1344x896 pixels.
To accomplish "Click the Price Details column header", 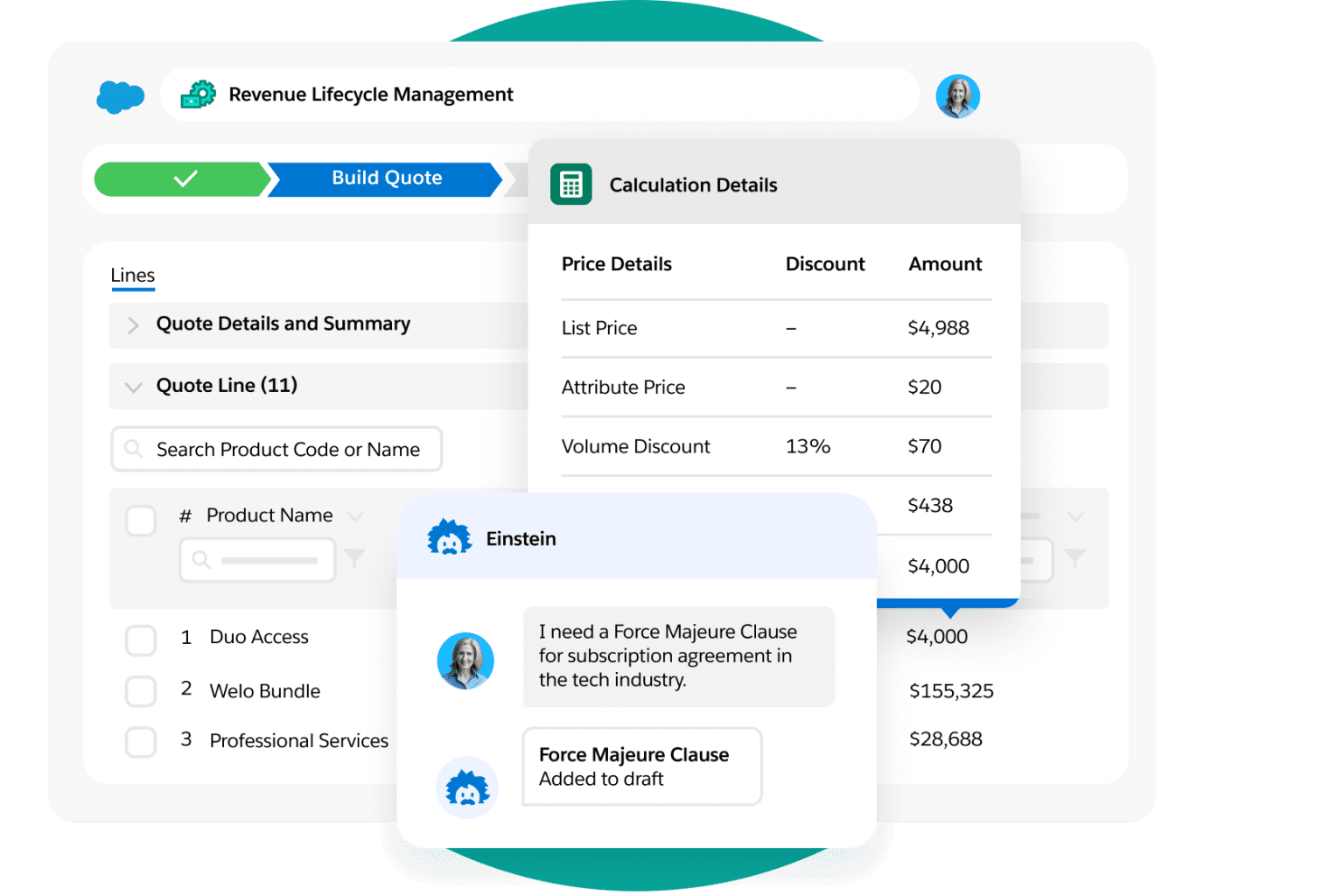I will [617, 264].
